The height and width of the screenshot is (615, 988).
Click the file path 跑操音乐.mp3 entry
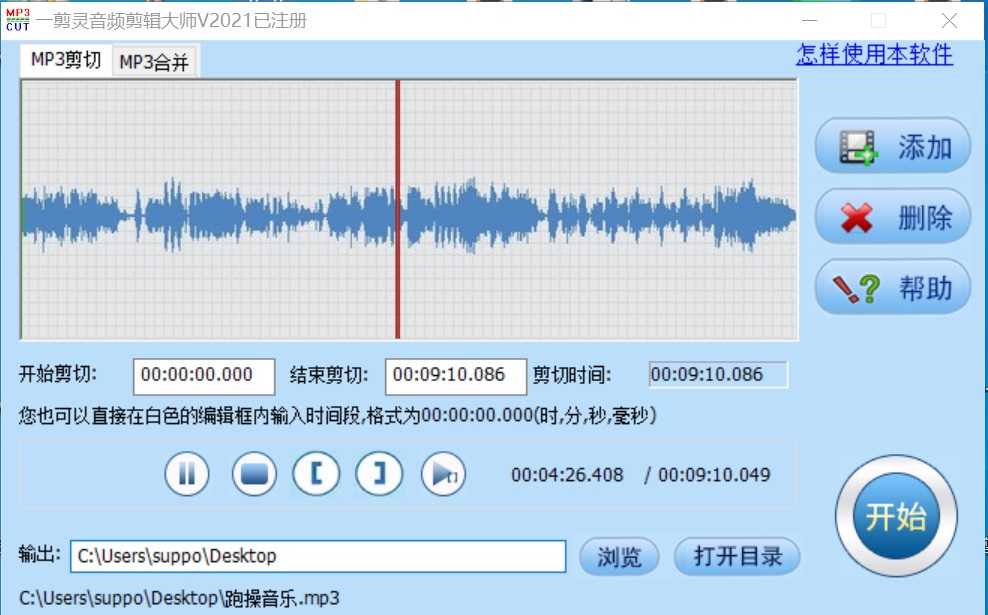pyautogui.click(x=180, y=598)
